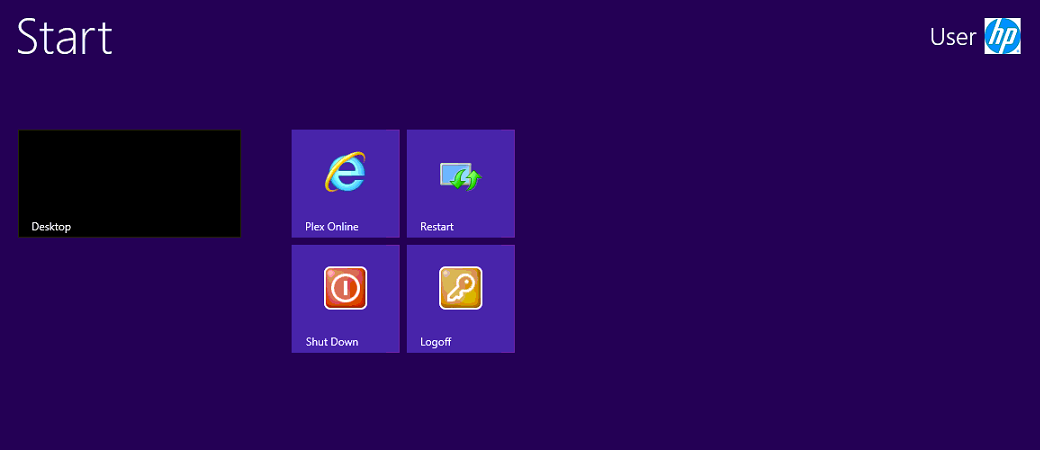Click the Restart monitor icon with green arrows
This screenshot has height=450, width=1040.
(460, 177)
